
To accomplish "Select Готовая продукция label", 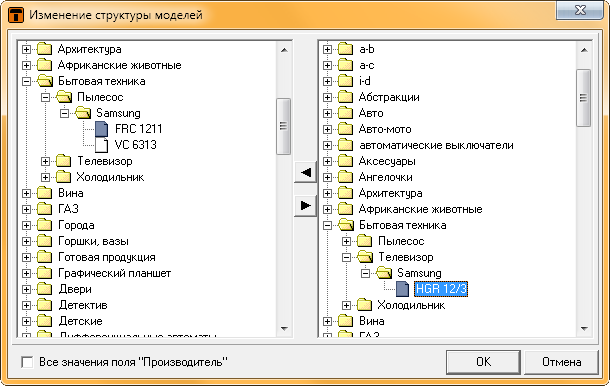I will 107,257.
